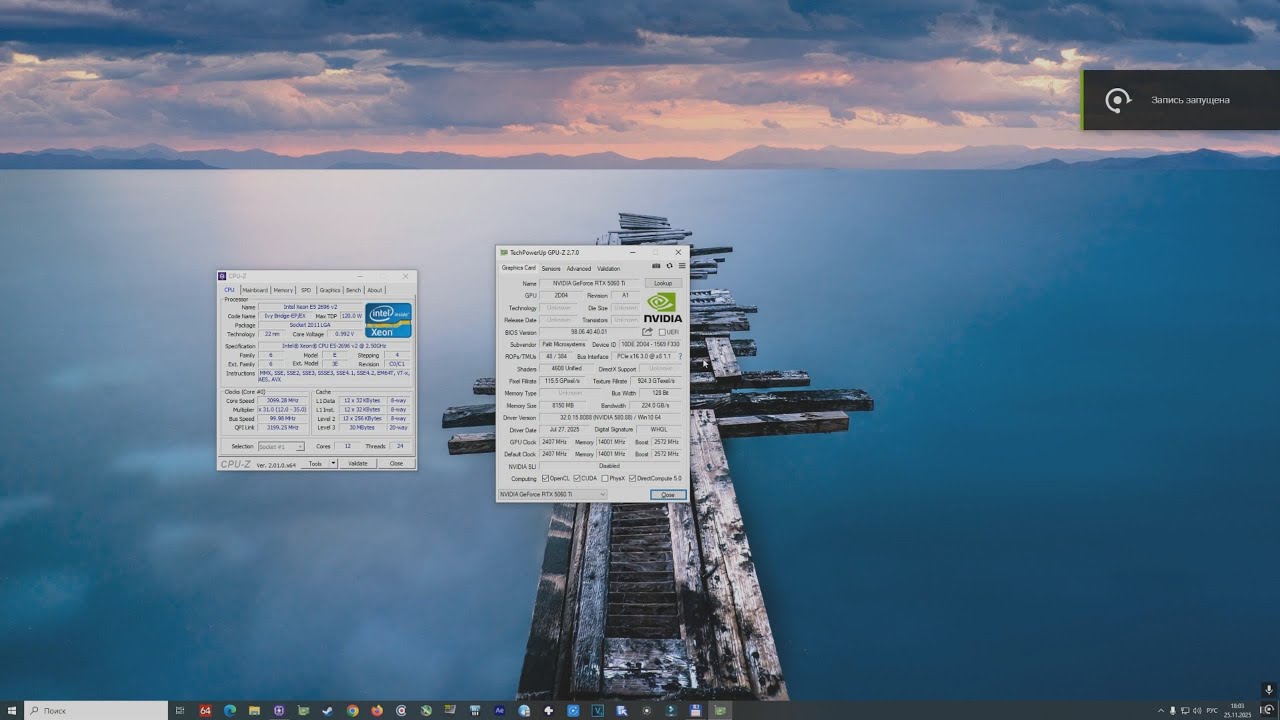This screenshot has height=720, width=1280.
Task: Click the Lookup button in GPU-Z
Action: (663, 283)
